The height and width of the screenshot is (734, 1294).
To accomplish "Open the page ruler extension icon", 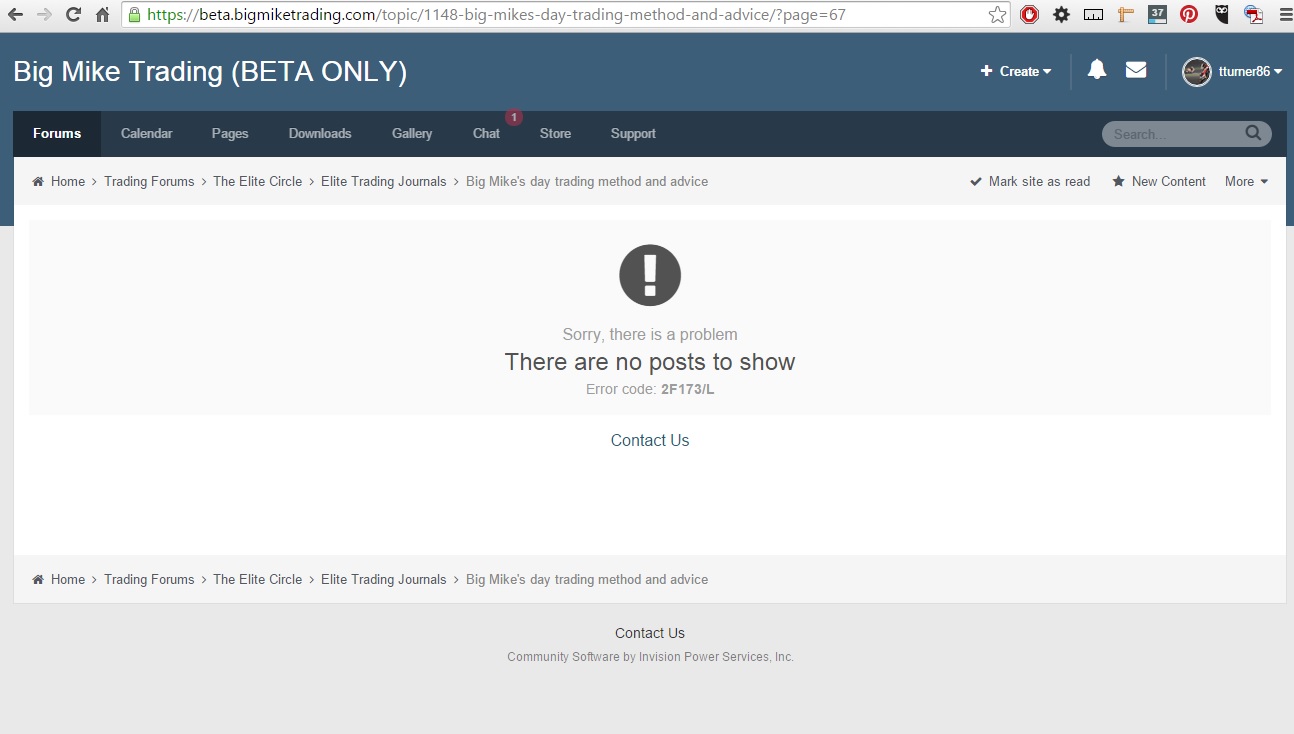I will tap(1093, 15).
